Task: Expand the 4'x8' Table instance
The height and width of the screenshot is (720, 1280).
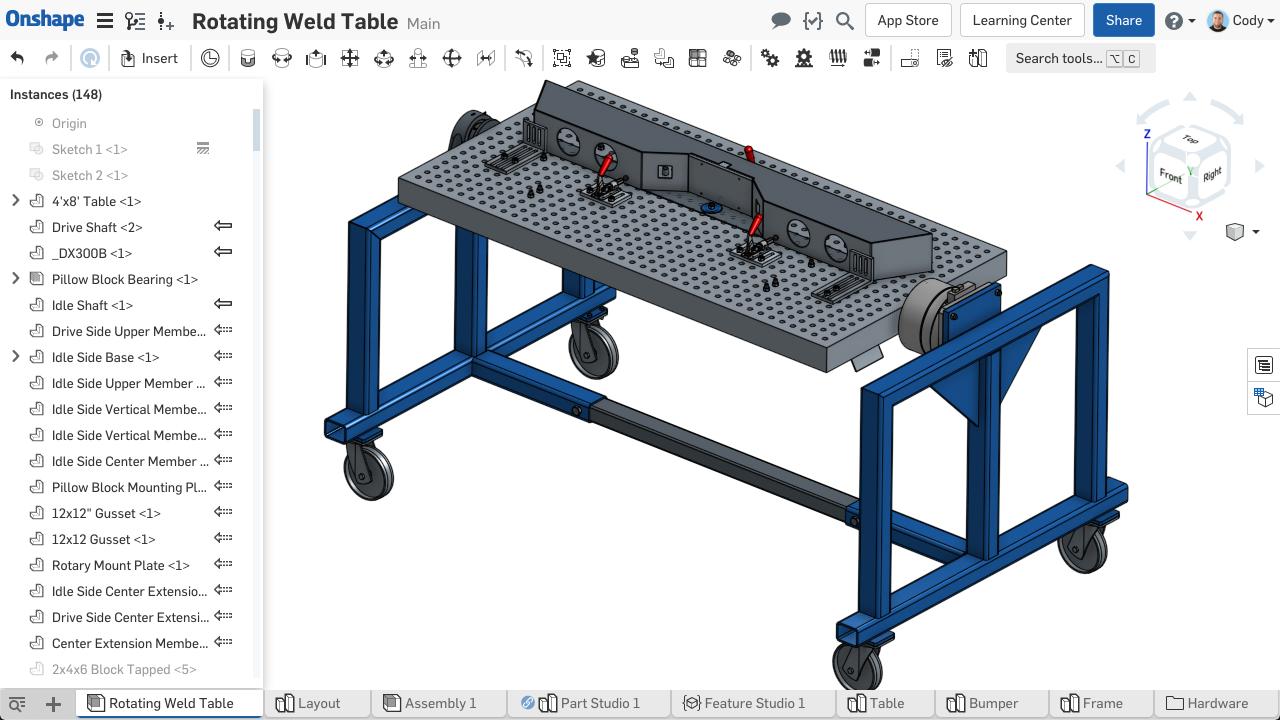Action: [x=15, y=201]
